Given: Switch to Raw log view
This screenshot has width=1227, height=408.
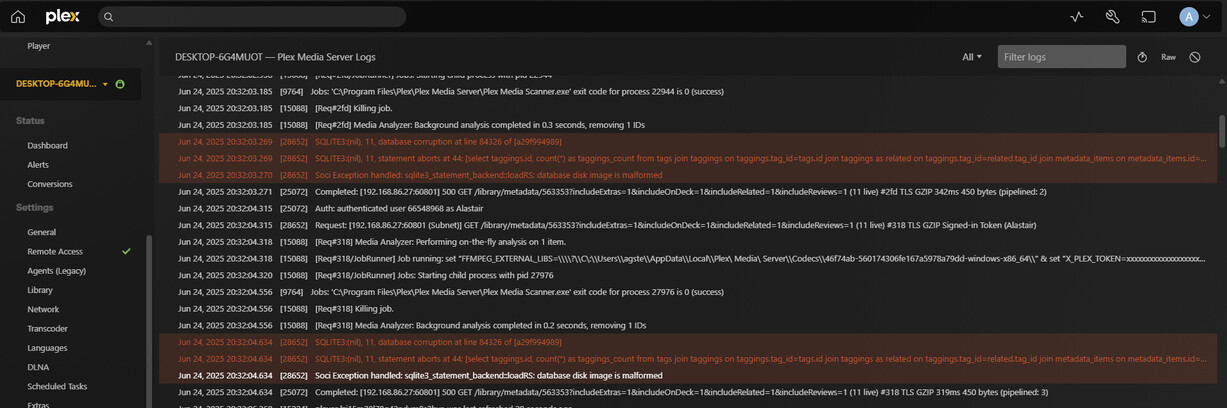Looking at the screenshot, I should click(1168, 57).
